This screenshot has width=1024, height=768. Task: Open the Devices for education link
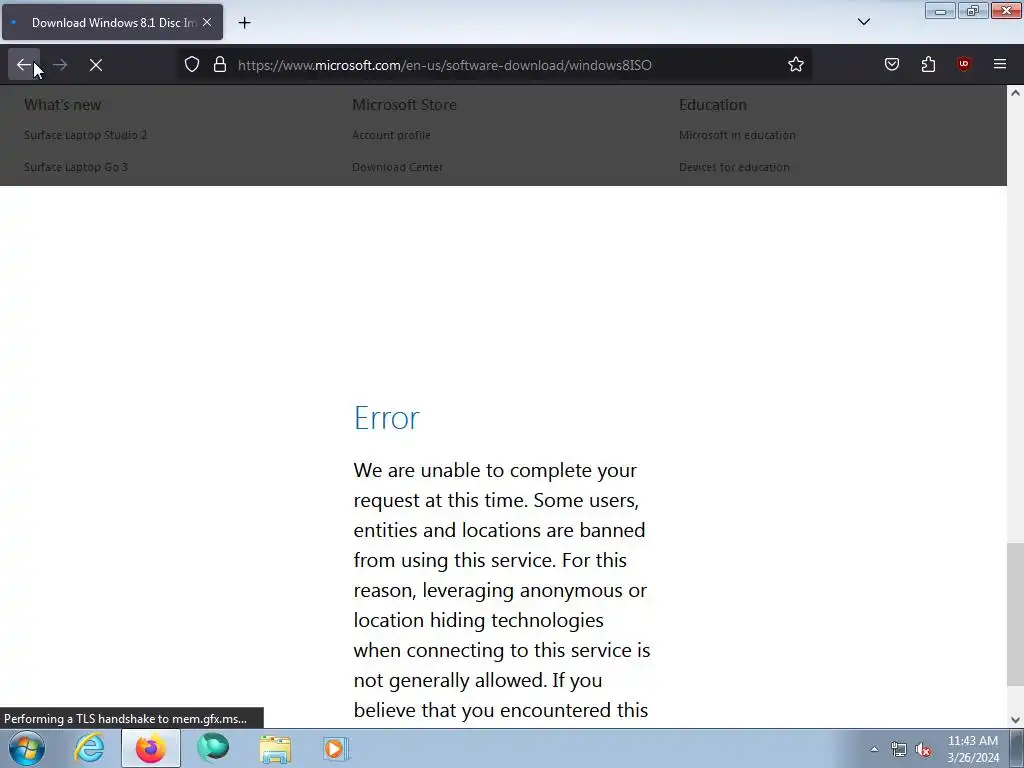pyautogui.click(x=734, y=167)
